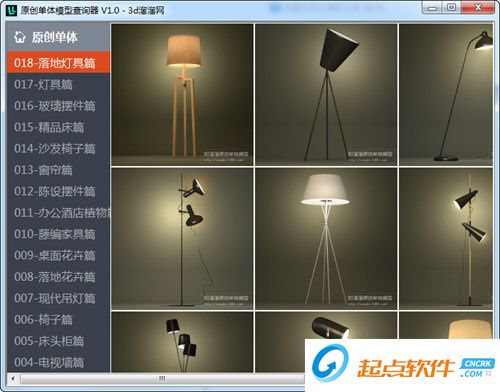Maximize the model viewer window

point(452,8)
